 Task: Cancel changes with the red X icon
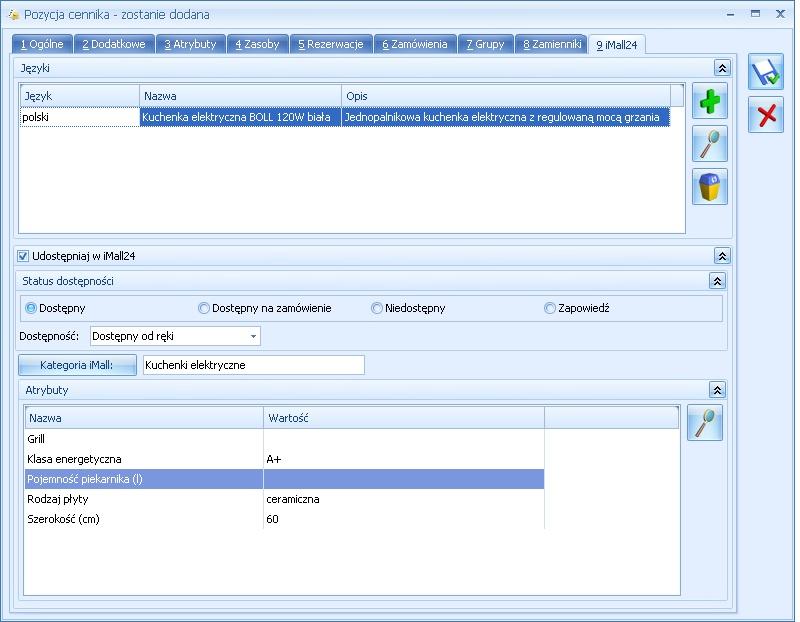coord(765,115)
